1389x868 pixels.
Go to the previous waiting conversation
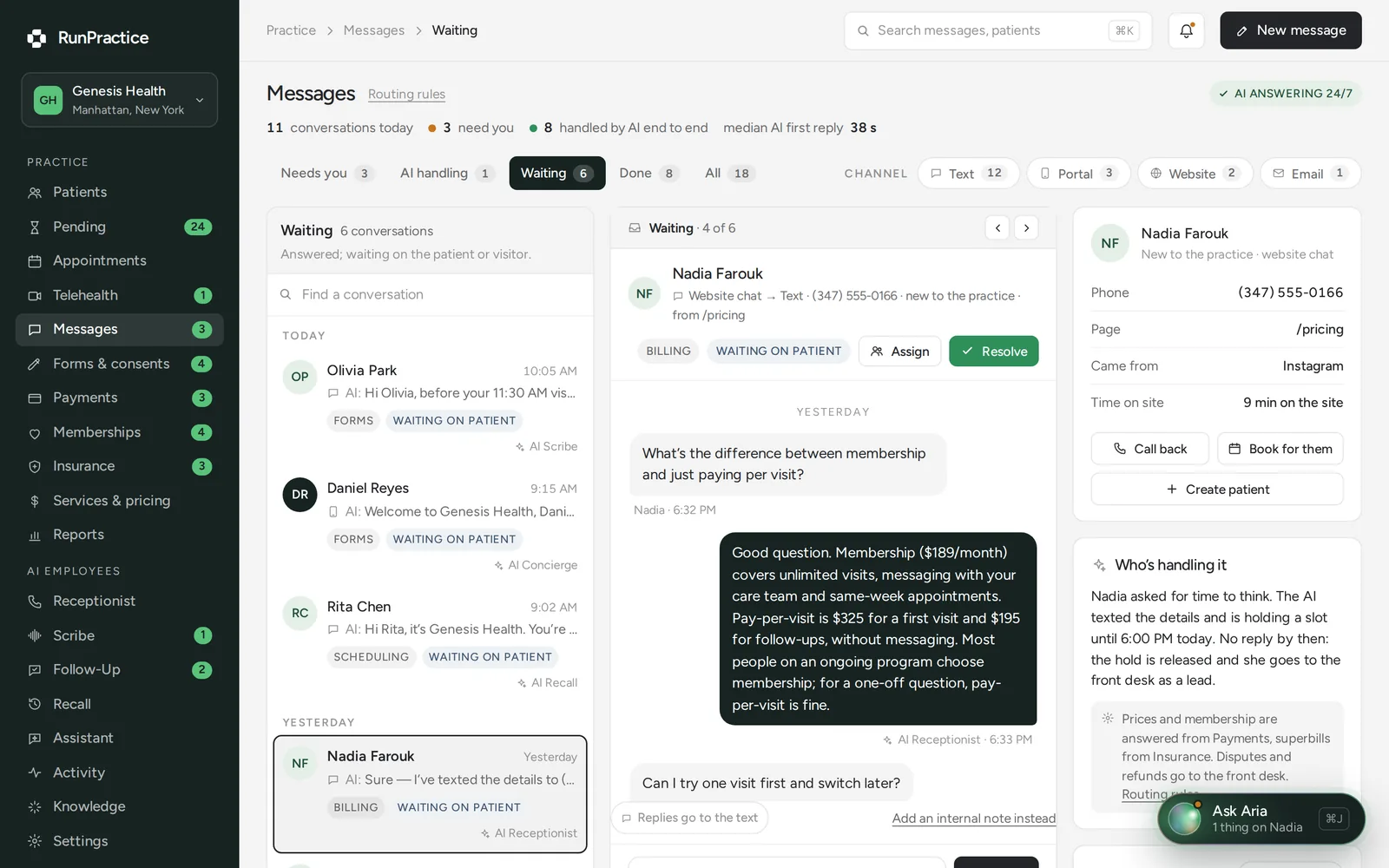(x=997, y=228)
